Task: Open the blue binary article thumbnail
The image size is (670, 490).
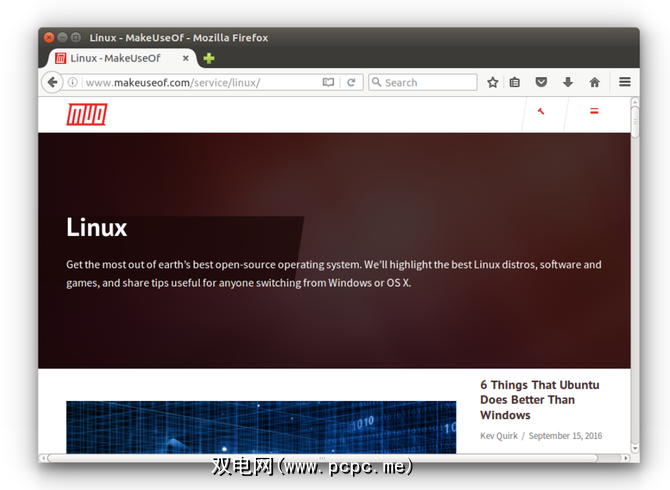Action: pyautogui.click(x=261, y=427)
